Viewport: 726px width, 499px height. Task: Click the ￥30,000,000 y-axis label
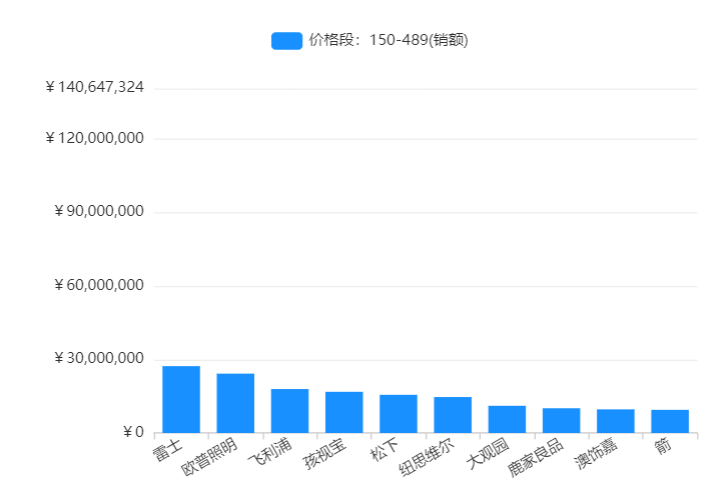click(99, 359)
